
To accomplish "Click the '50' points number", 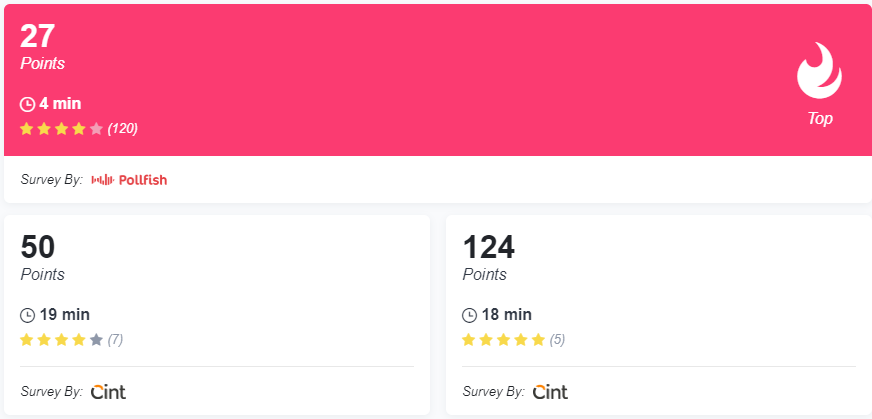I will (38, 247).
